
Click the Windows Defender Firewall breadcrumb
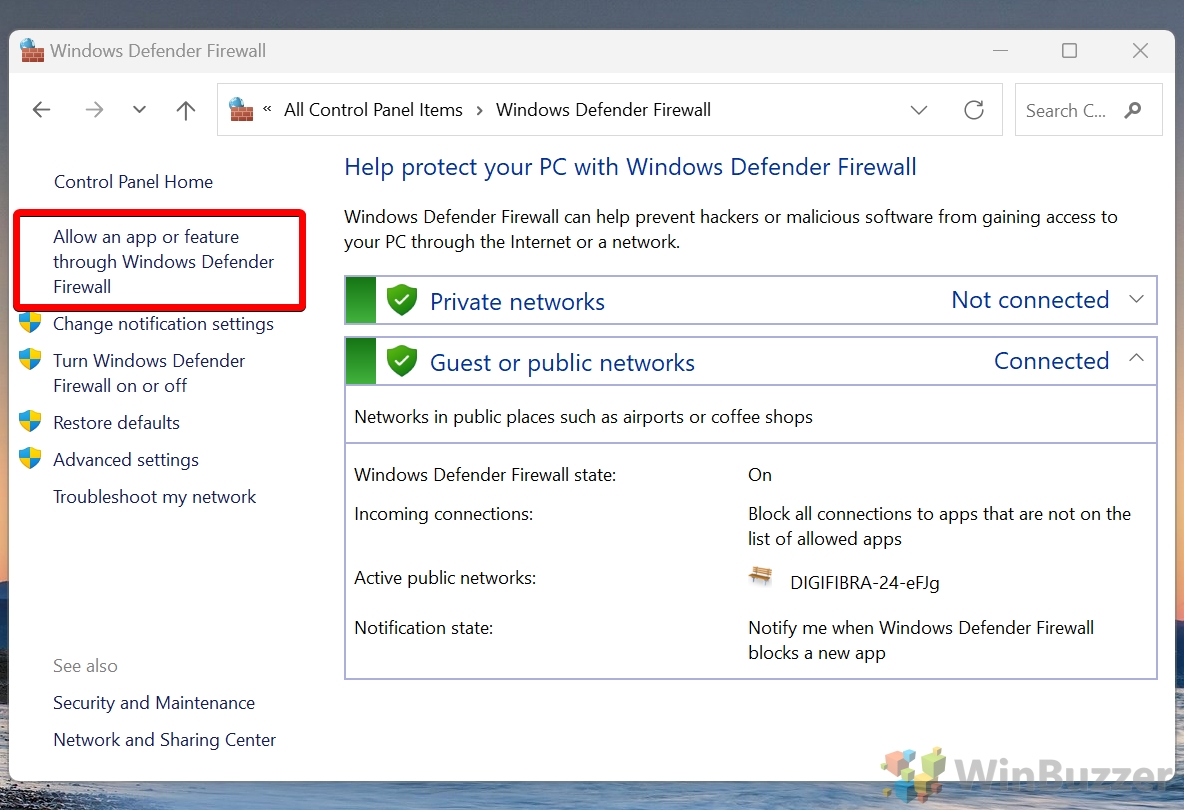(603, 110)
